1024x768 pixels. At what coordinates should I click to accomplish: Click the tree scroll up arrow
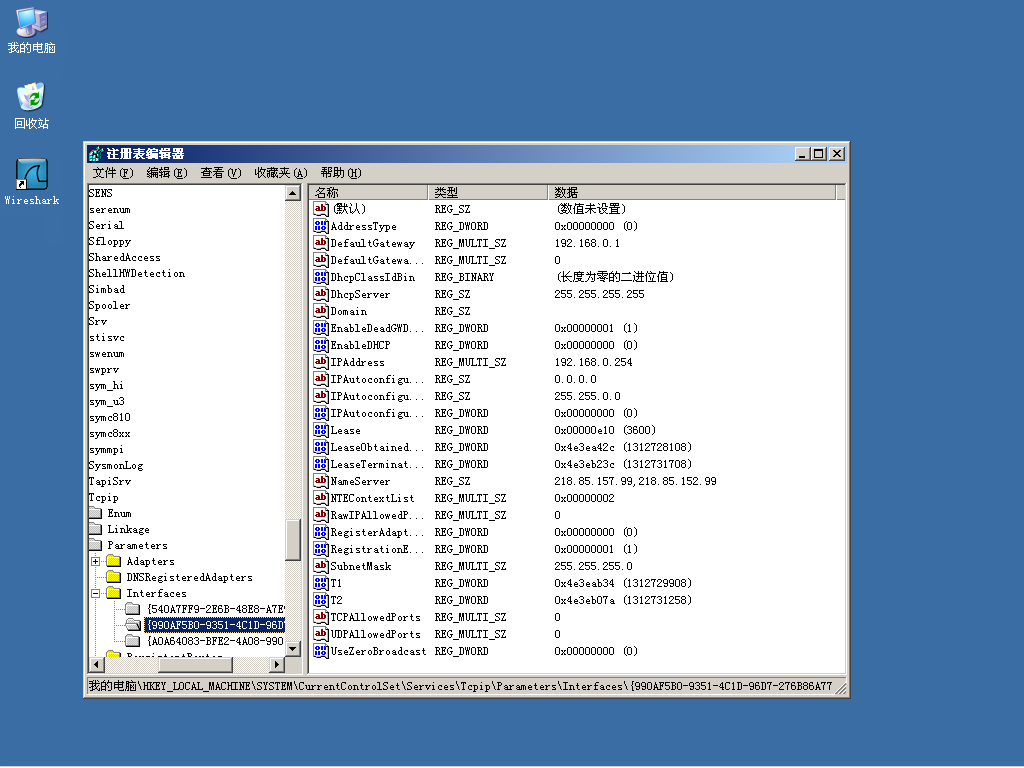tap(293, 193)
